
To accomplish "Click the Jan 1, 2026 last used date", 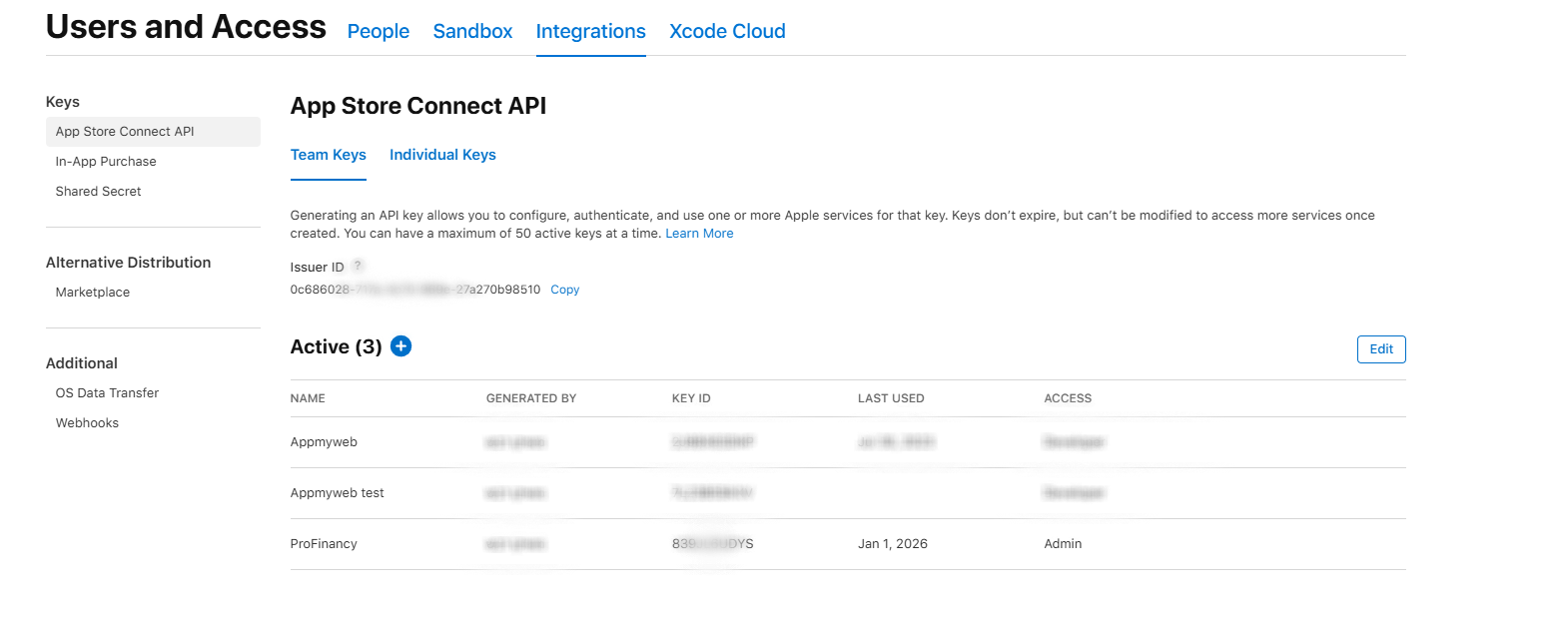I will coord(893,544).
